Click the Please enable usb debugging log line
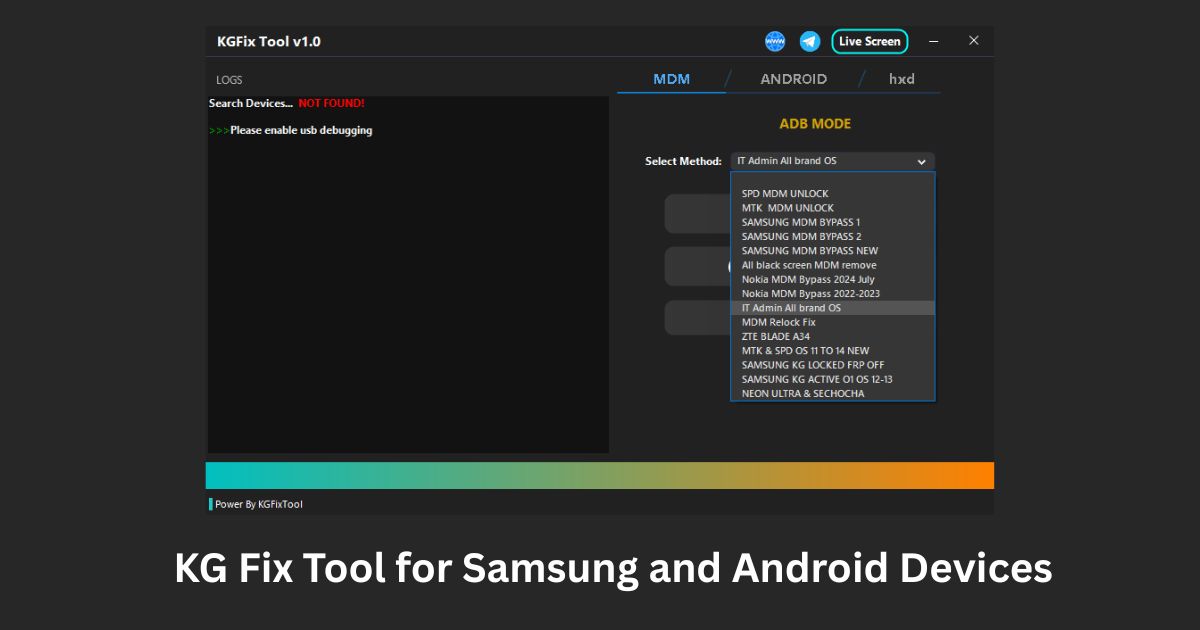Image resolution: width=1200 pixels, height=630 pixels. tap(301, 130)
